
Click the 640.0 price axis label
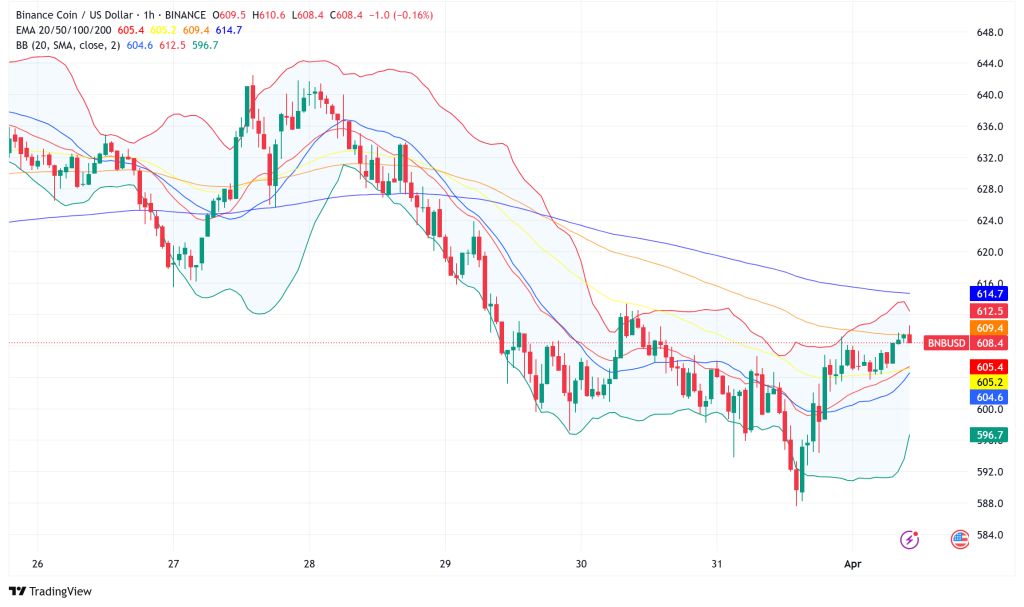[x=989, y=95]
